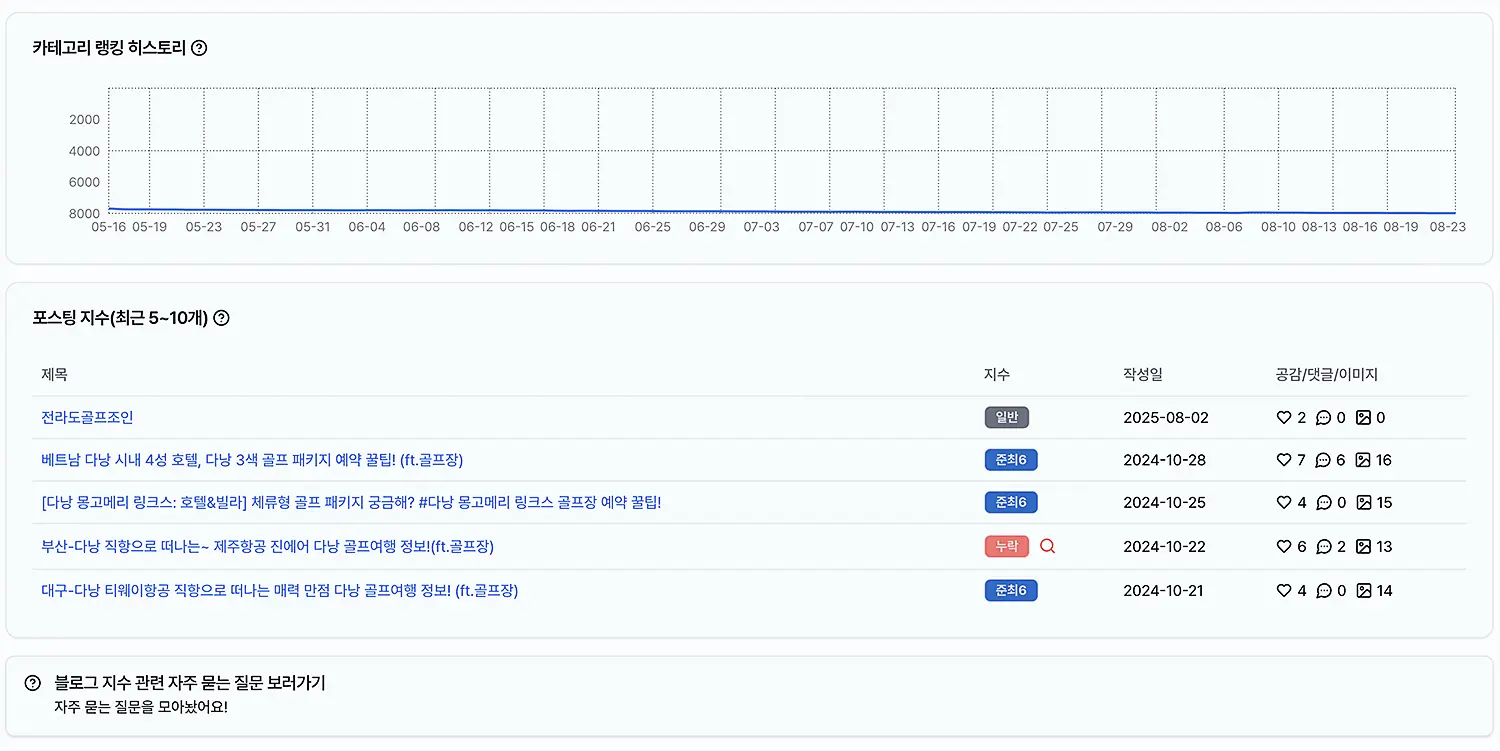Click help icon next to 포스팅 지수 heading
1500x751 pixels.
(x=222, y=319)
